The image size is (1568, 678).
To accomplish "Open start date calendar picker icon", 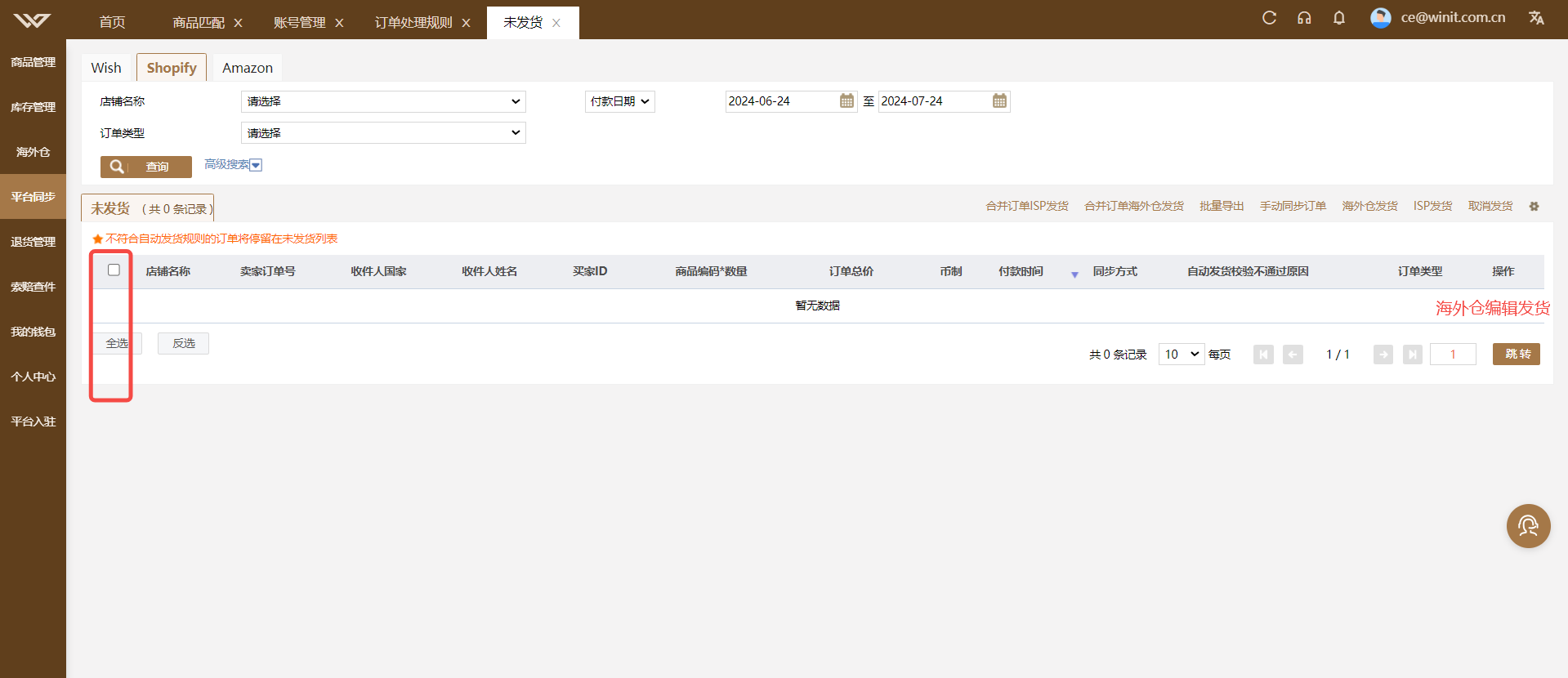I will [847, 100].
